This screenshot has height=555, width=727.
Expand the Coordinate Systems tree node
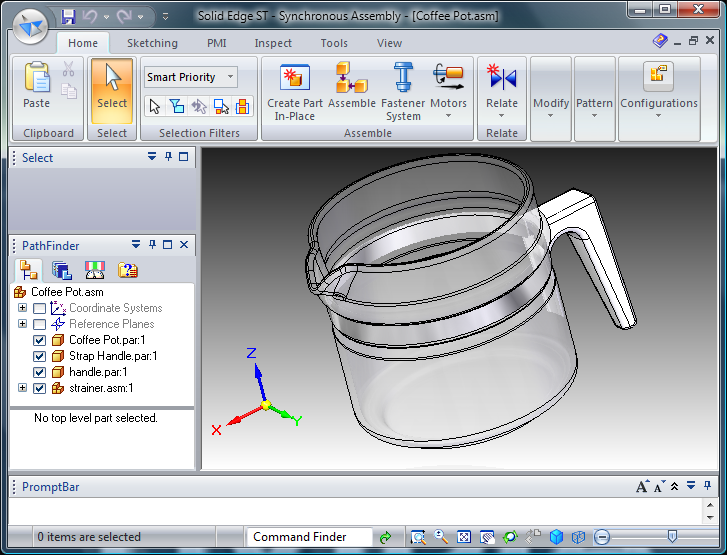tap(22, 307)
